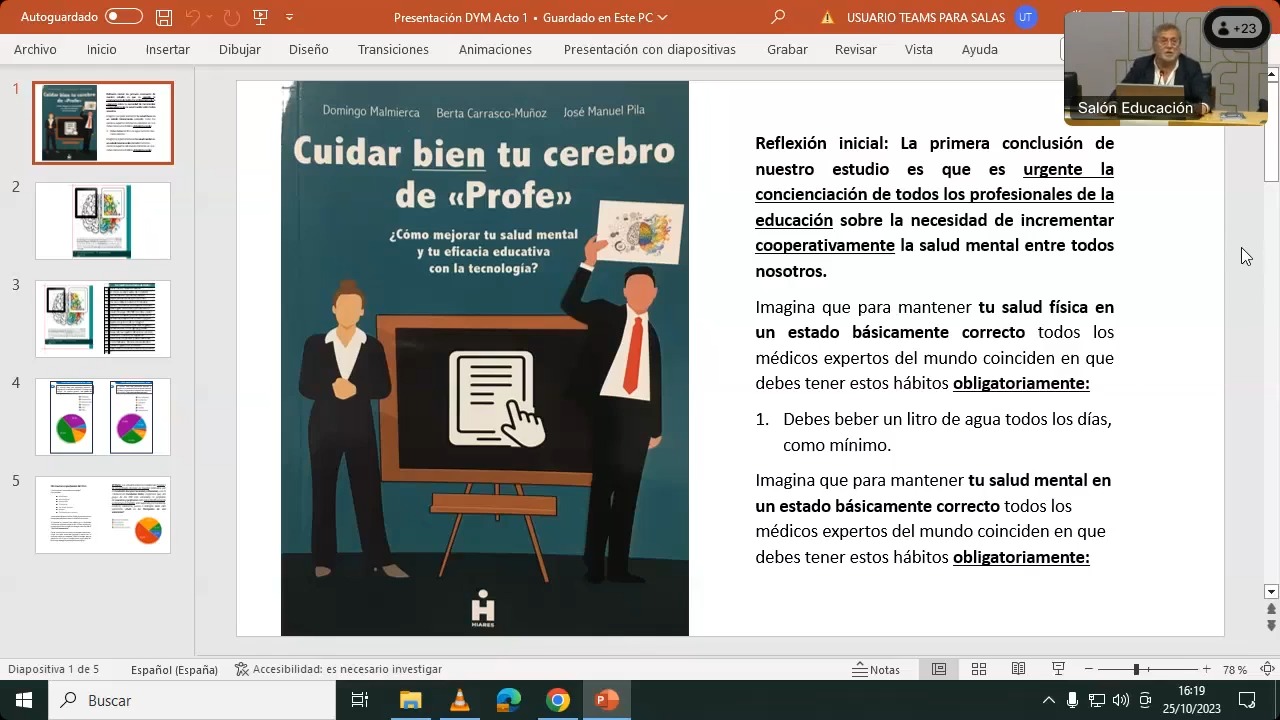Click the taskbar Buscar search box

point(192,700)
